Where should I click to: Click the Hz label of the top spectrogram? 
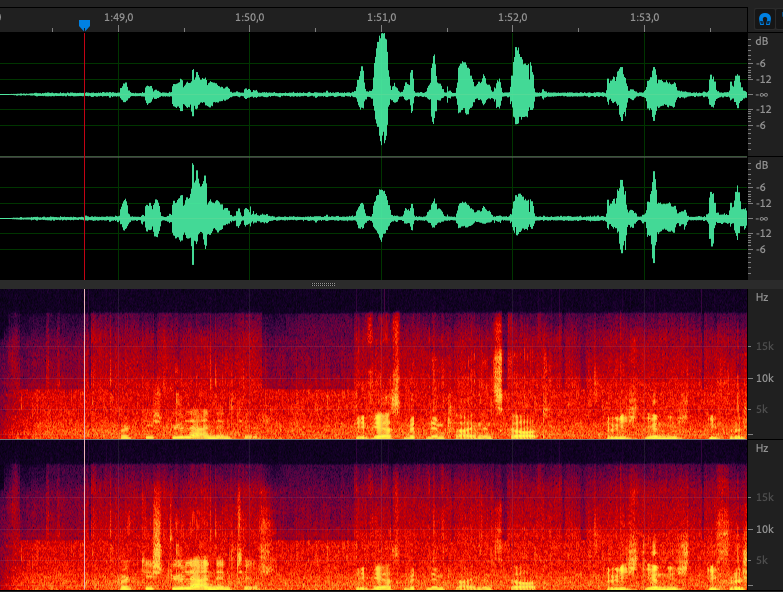pos(762,298)
